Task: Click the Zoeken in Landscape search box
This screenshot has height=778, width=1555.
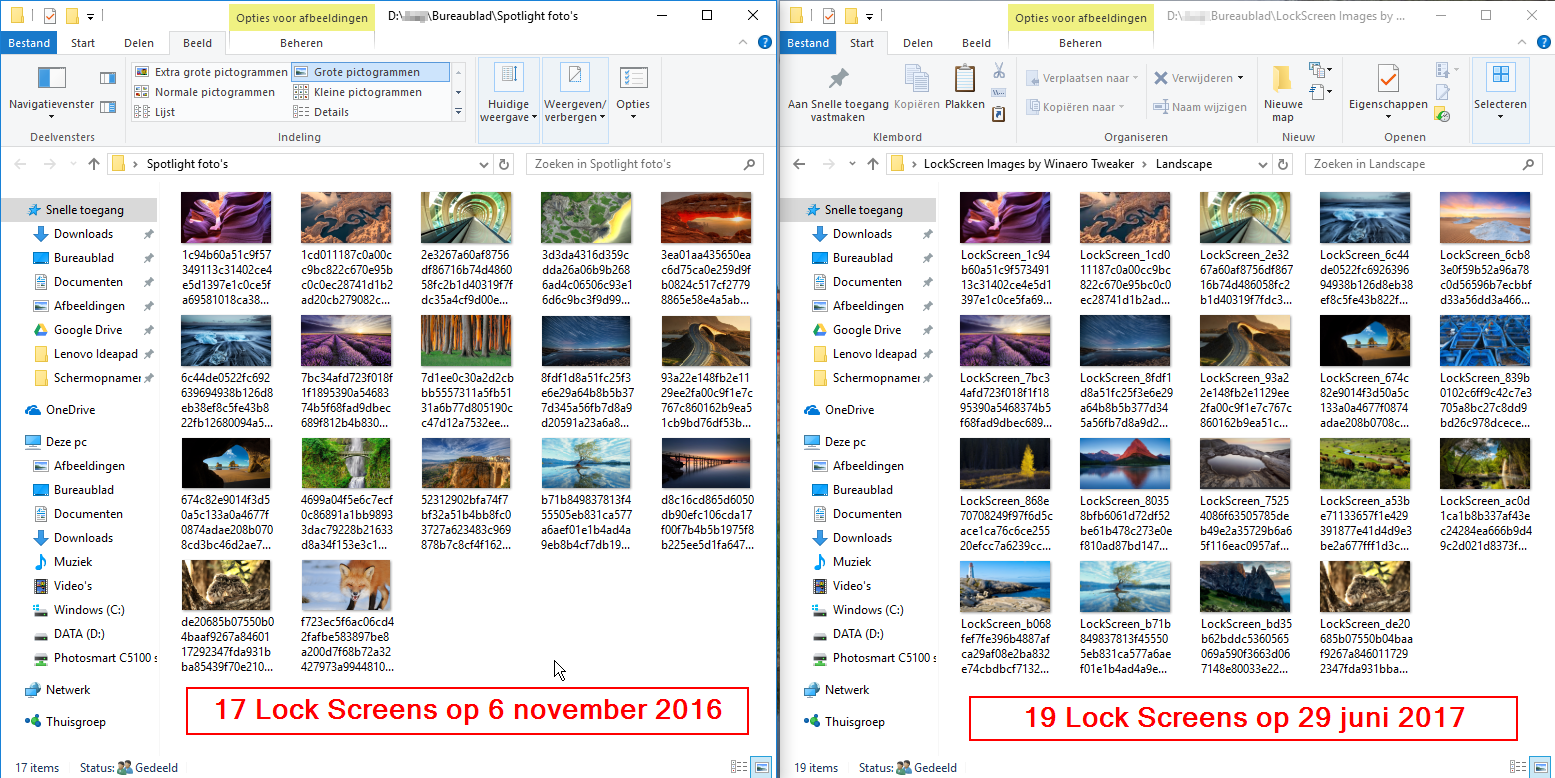Action: (1420, 164)
